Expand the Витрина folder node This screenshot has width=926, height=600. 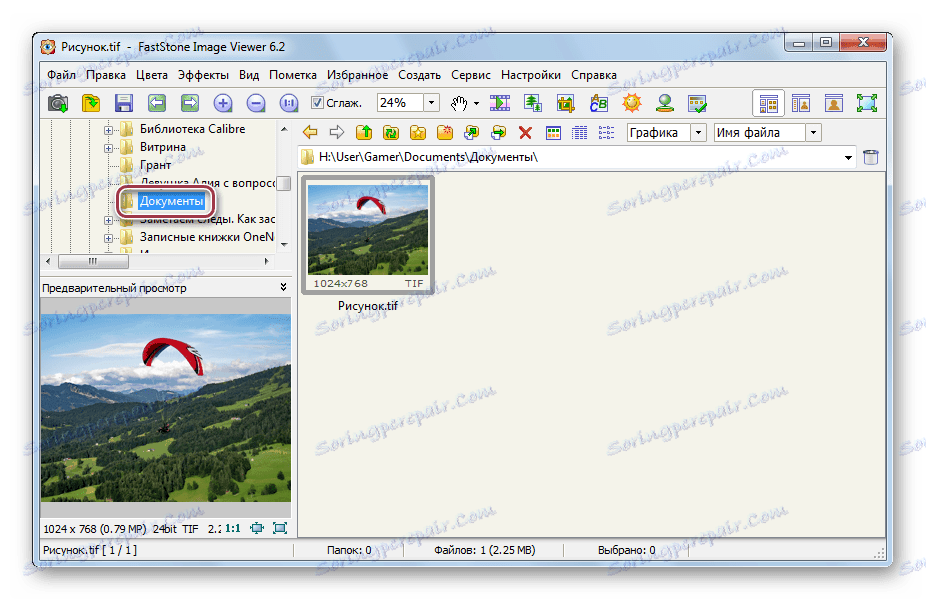click(x=108, y=148)
